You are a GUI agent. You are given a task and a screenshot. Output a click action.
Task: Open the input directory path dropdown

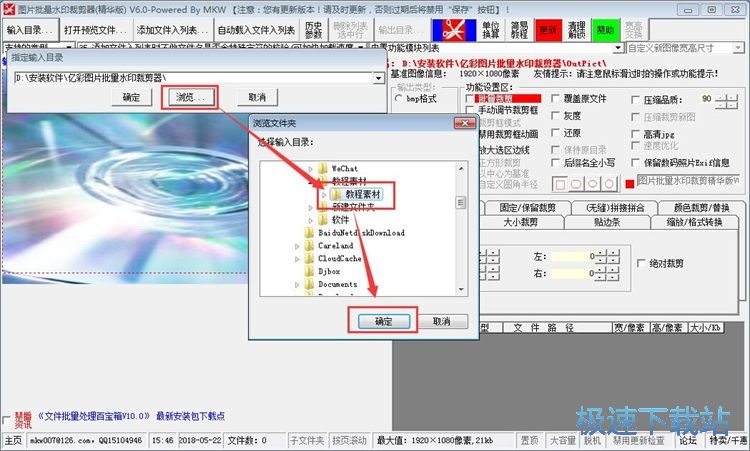[378, 78]
